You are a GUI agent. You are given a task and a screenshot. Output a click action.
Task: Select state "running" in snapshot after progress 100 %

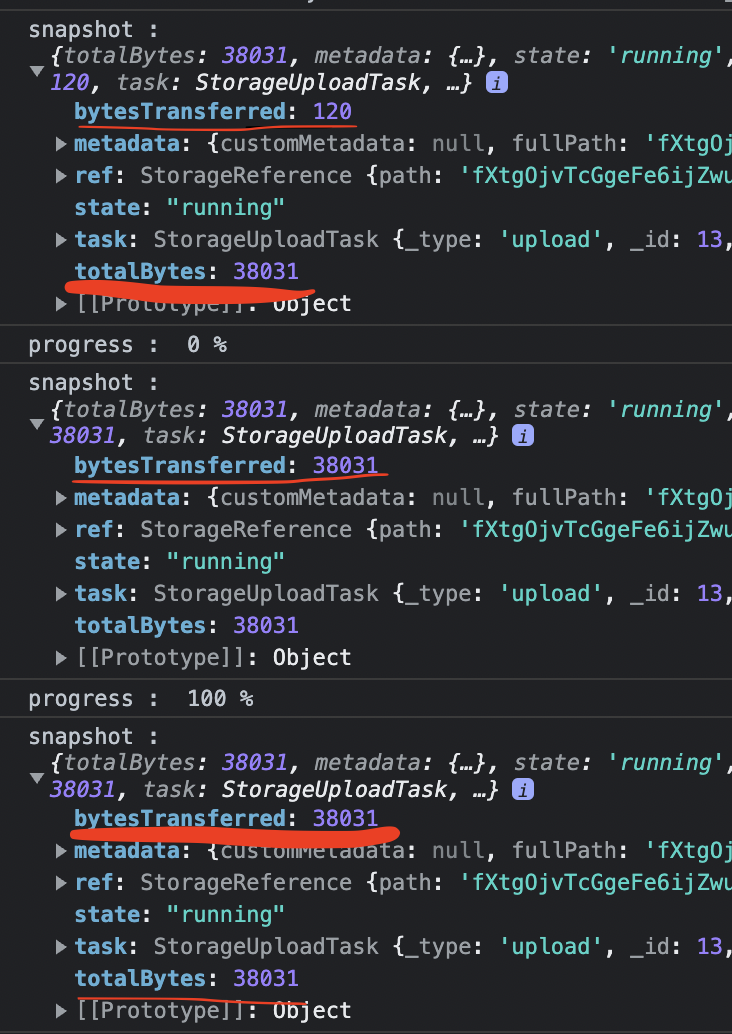click(179, 914)
